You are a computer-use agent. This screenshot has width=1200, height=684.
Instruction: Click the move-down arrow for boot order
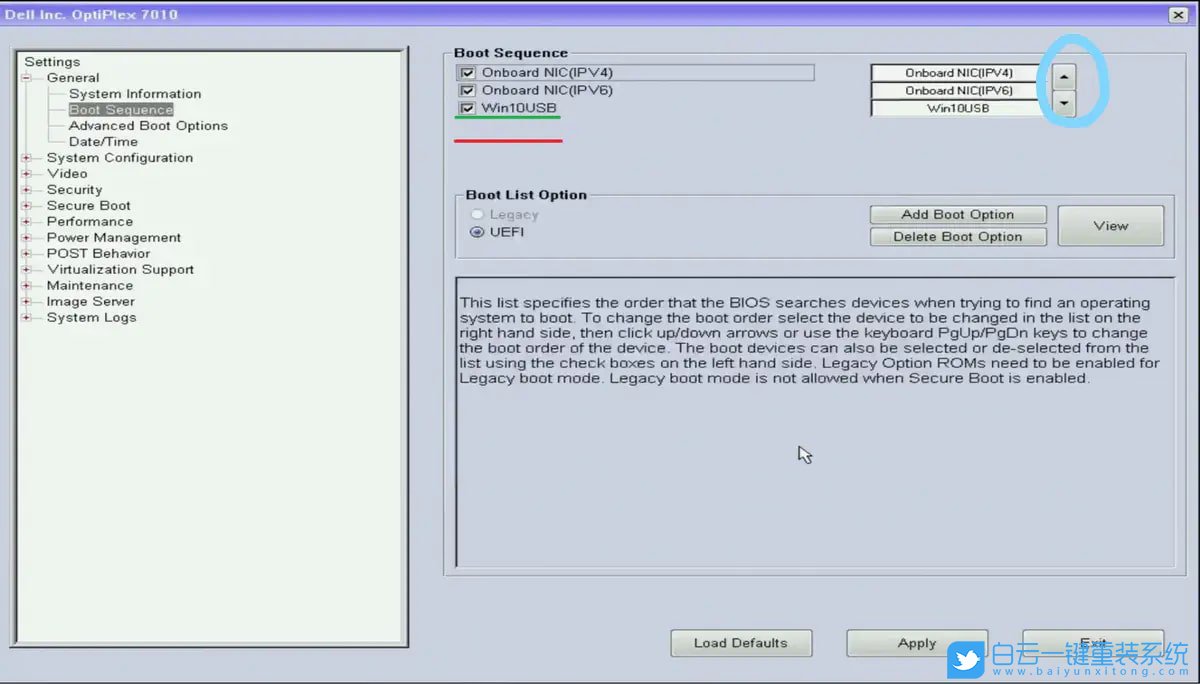[1065, 103]
